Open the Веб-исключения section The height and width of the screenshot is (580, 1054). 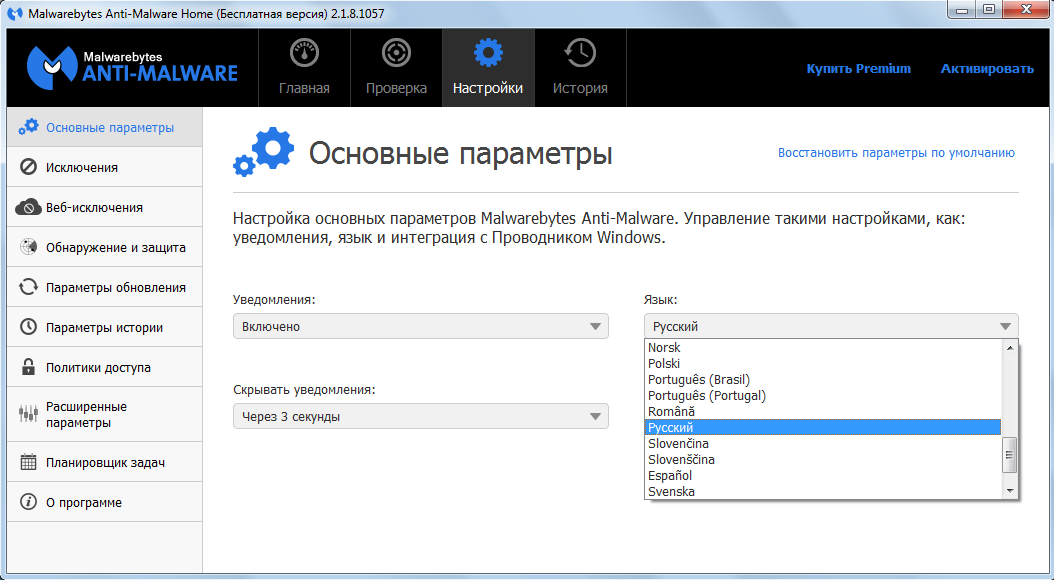(104, 208)
